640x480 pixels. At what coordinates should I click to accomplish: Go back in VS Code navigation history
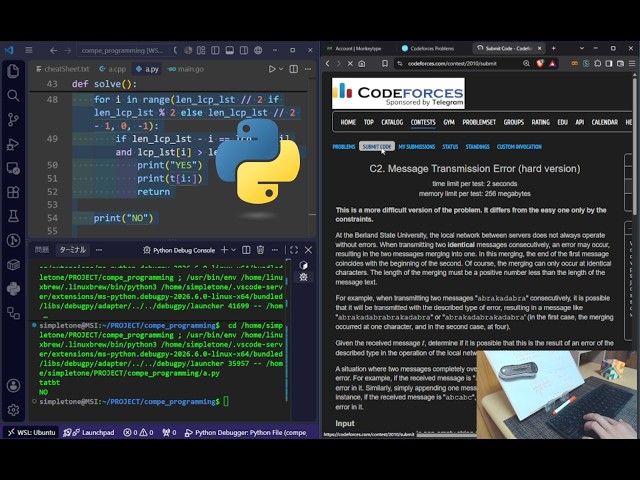coord(53,50)
